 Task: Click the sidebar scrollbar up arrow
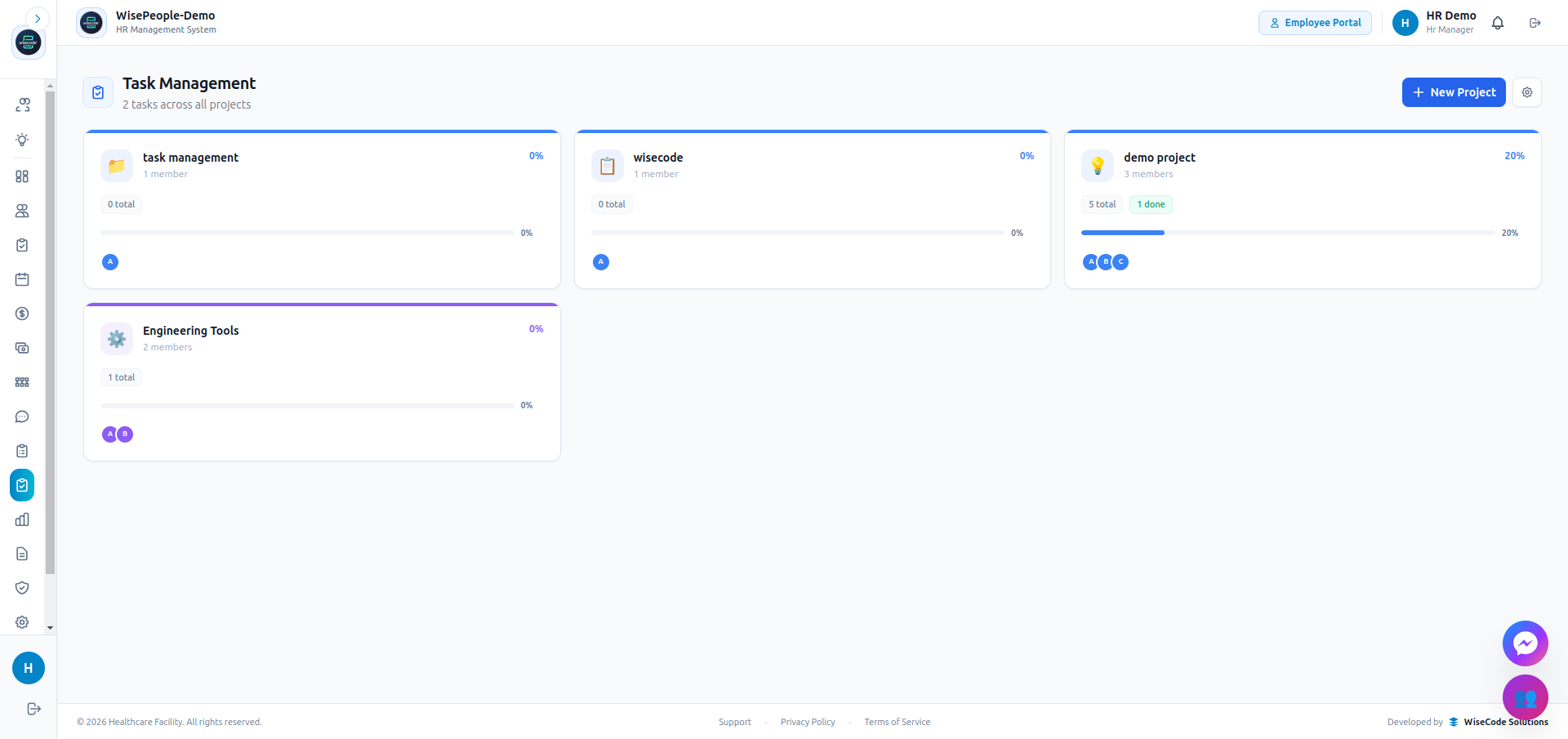click(51, 86)
